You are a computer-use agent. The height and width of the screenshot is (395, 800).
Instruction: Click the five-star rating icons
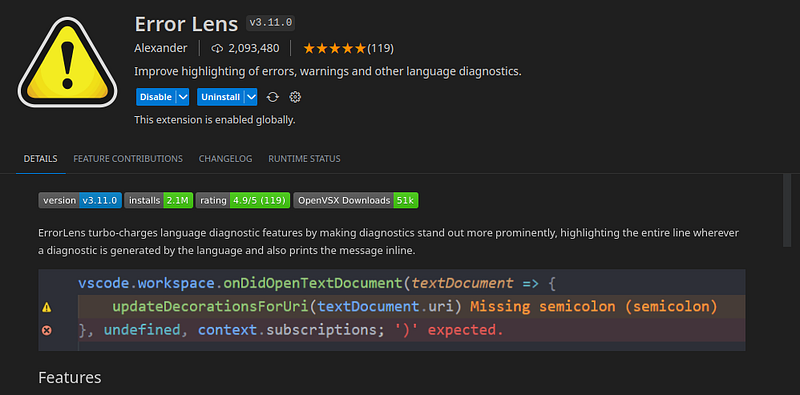click(335, 48)
